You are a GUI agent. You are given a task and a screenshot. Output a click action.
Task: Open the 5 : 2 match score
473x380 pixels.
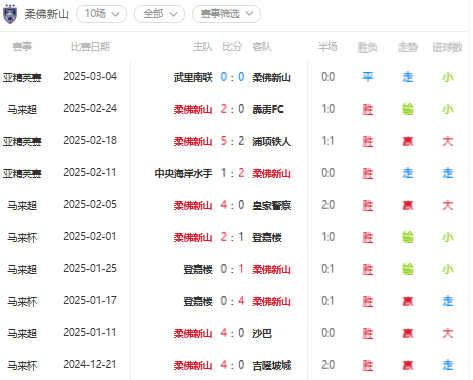pos(232,141)
